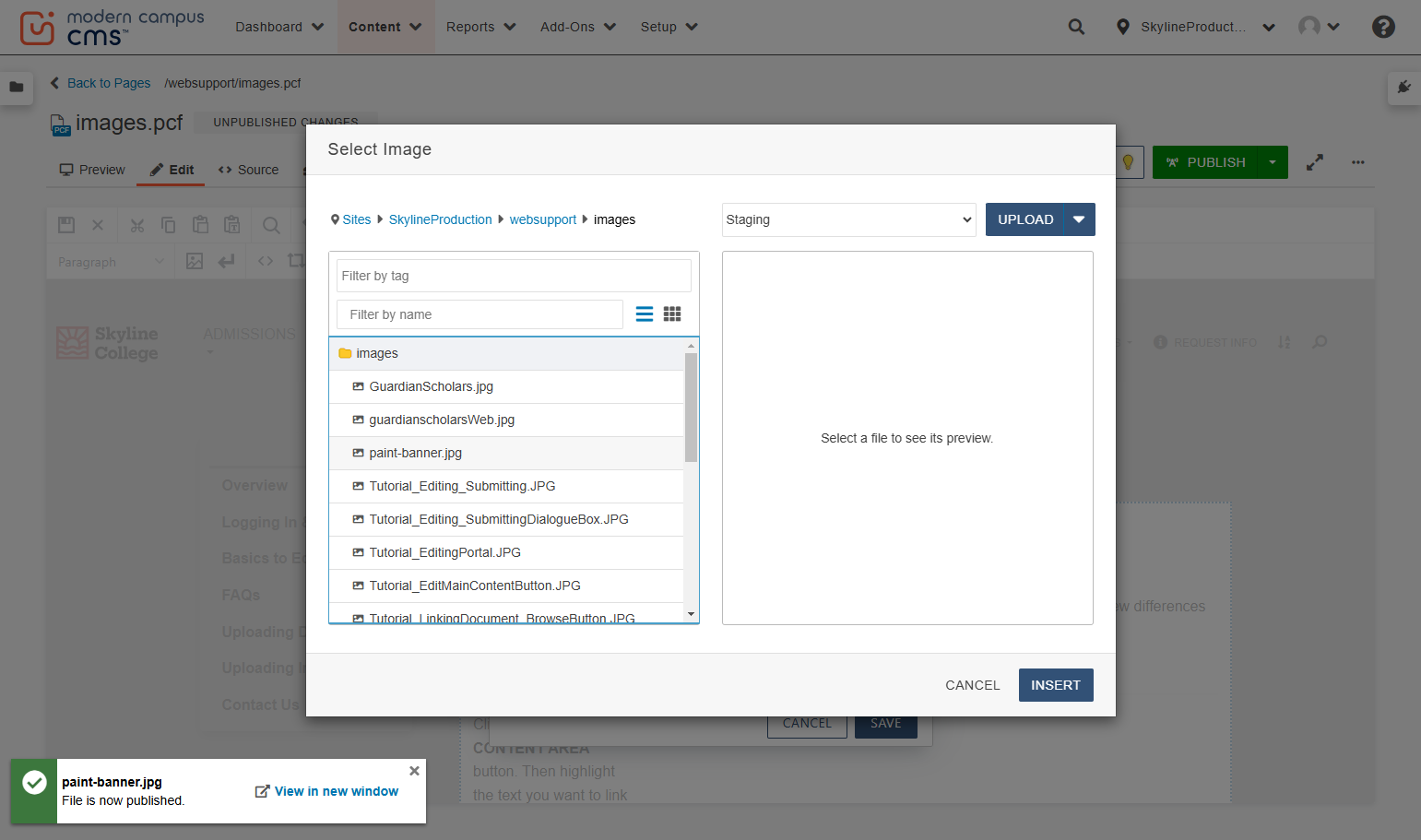The image size is (1421, 840).
Task: Open the more actions ellipsis menu
Action: [1358, 162]
